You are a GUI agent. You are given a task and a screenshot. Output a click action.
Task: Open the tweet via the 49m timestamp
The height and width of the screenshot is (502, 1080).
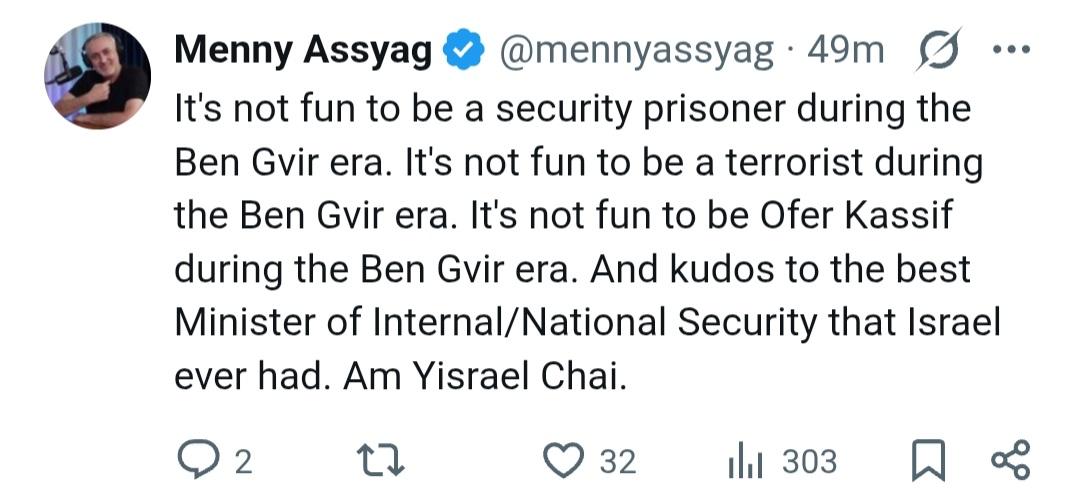click(x=844, y=51)
